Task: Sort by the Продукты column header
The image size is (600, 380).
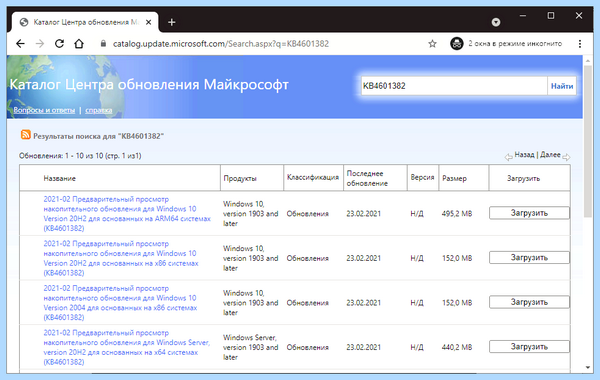Action: click(240, 178)
